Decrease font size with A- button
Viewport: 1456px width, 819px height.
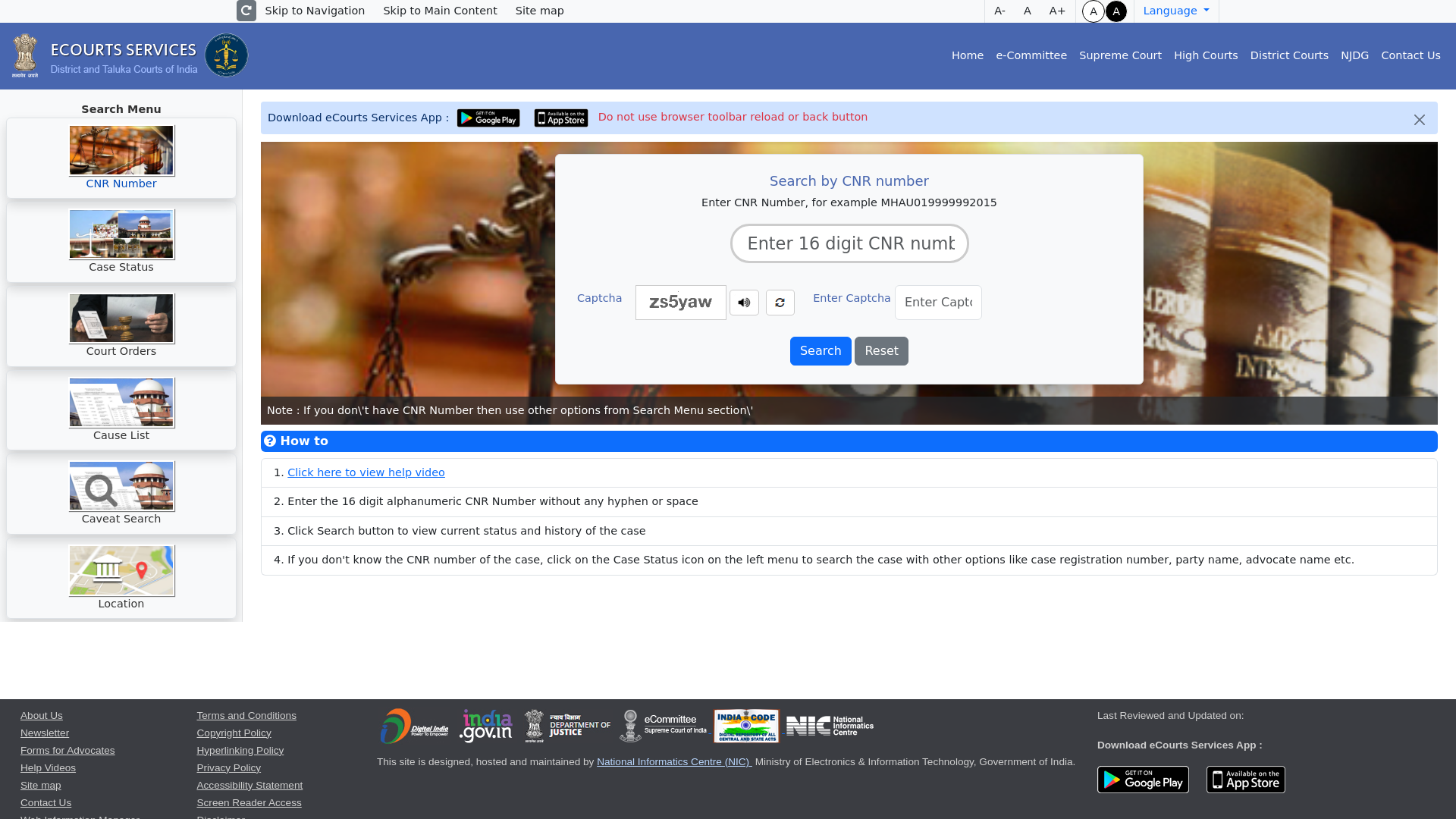pyautogui.click(x=999, y=11)
